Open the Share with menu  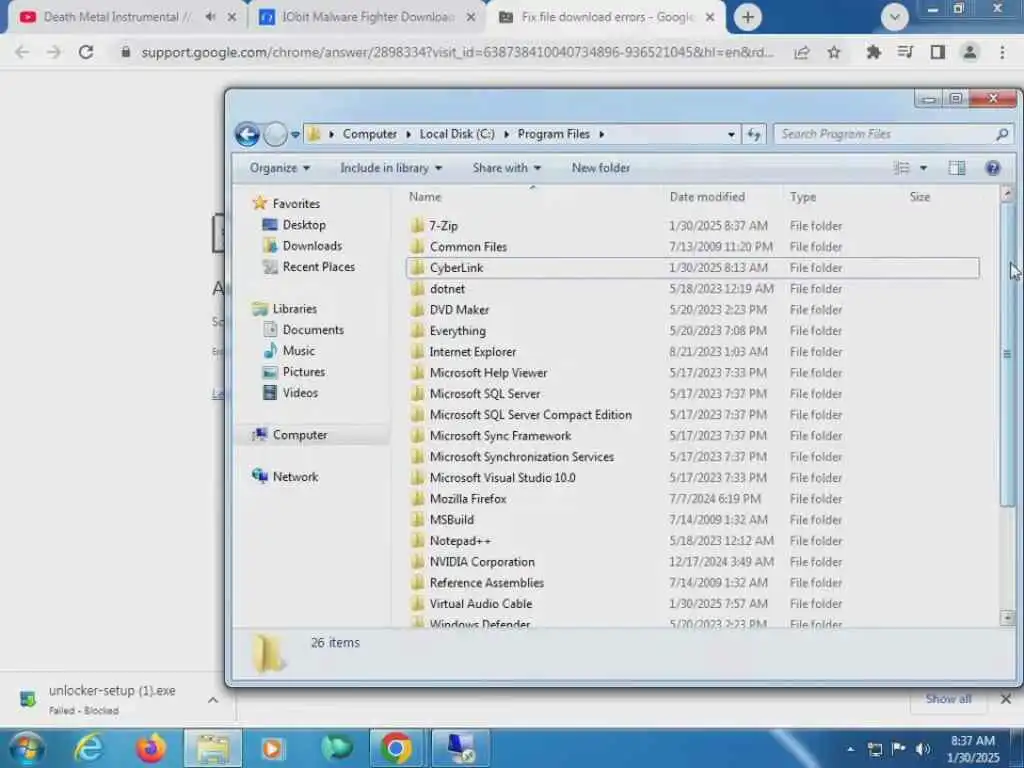(507, 168)
